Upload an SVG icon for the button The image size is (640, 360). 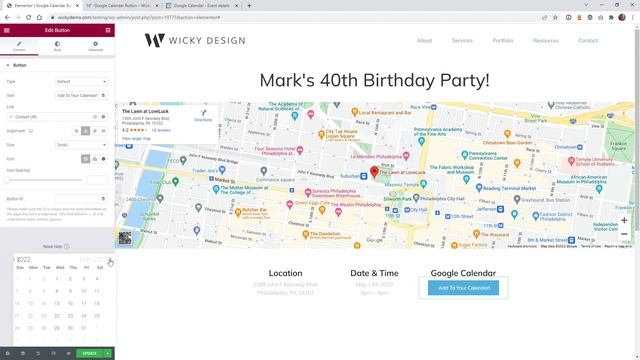(x=95, y=159)
